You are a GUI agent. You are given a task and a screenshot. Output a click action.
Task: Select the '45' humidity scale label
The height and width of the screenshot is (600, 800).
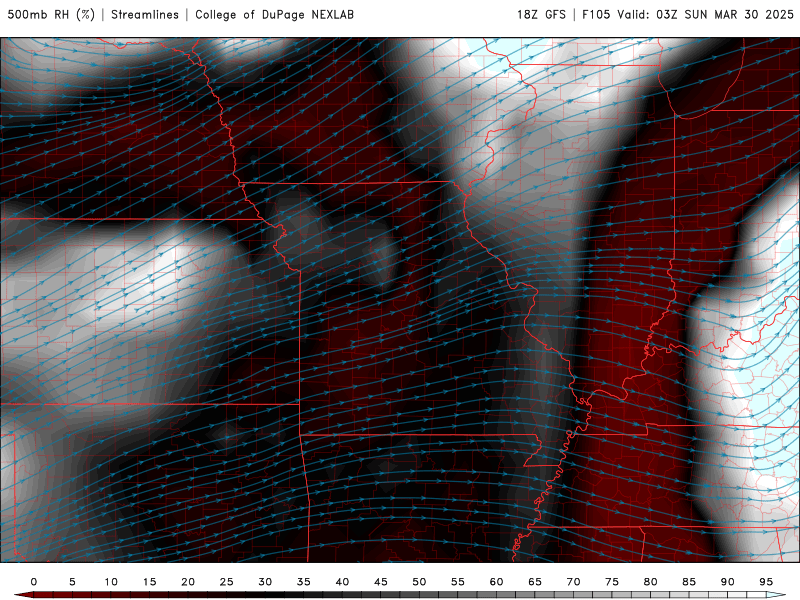(x=381, y=582)
